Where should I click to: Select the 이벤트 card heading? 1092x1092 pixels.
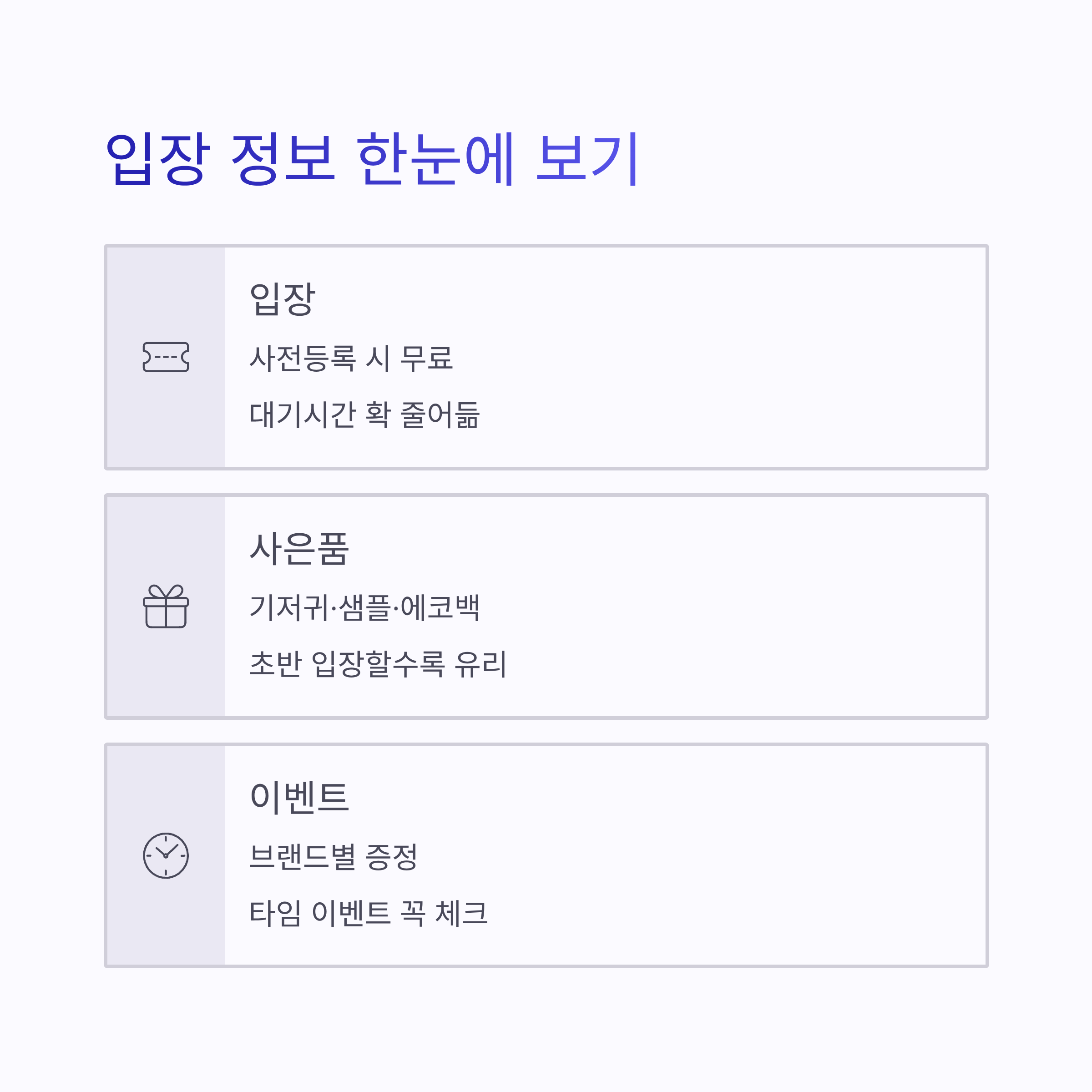299,797
